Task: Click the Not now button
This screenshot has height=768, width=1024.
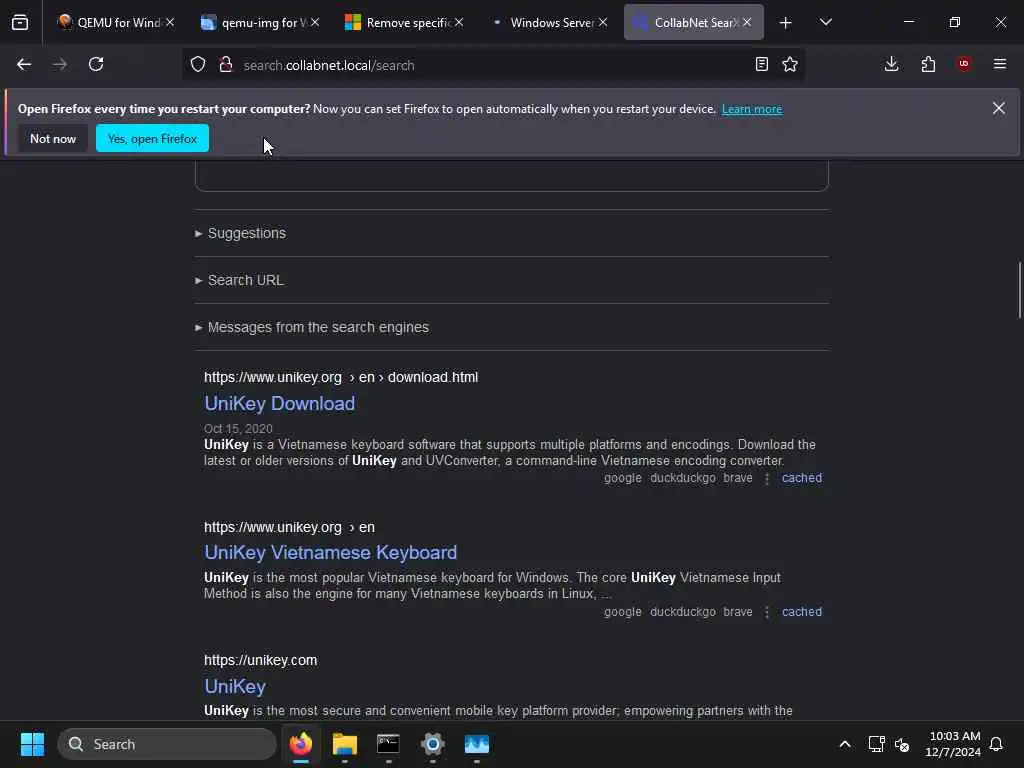Action: pos(53,138)
